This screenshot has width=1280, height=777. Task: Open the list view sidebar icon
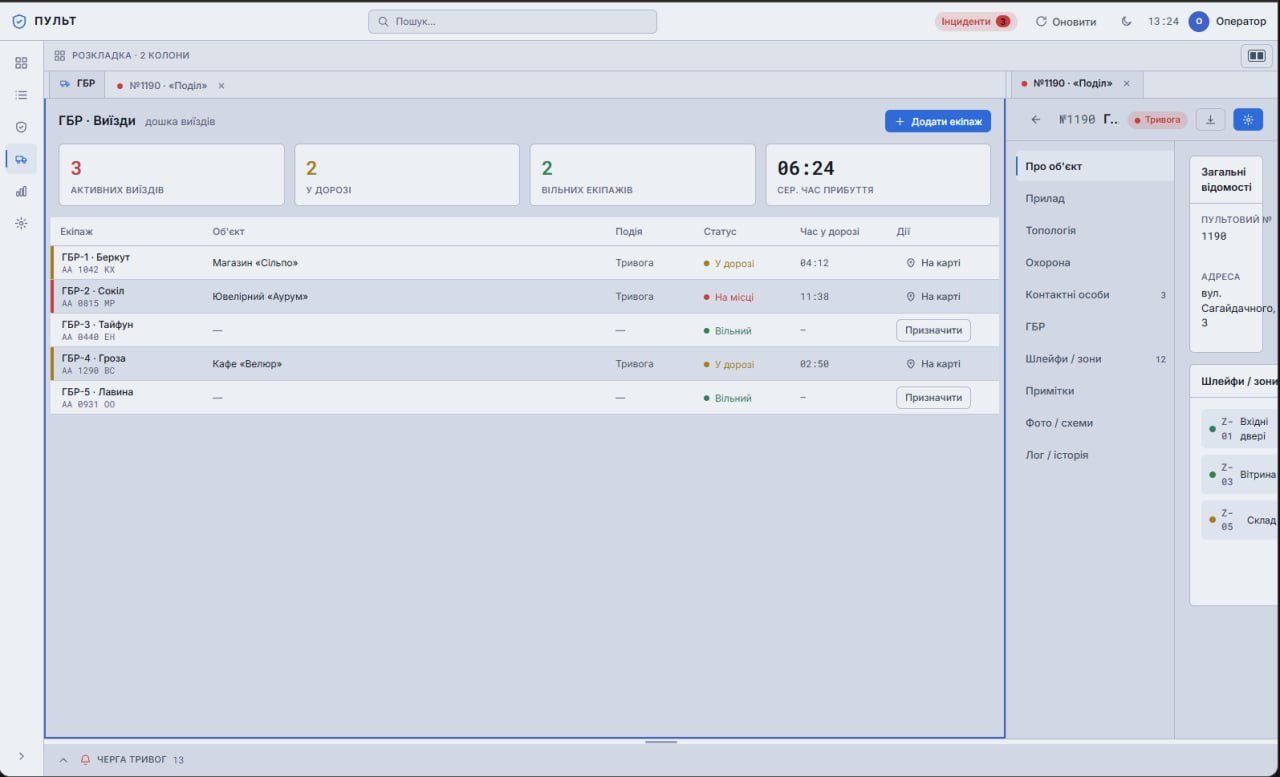pyautogui.click(x=21, y=95)
